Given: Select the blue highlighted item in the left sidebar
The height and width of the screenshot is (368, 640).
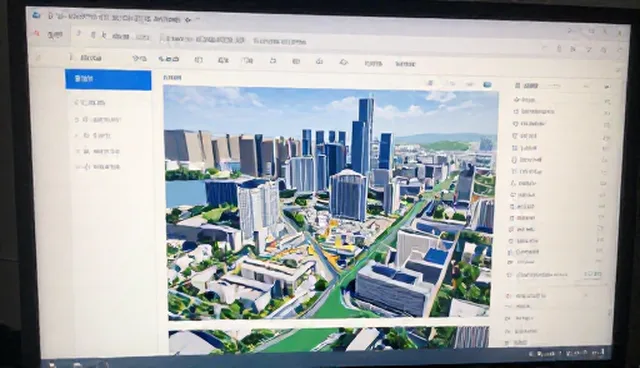Looking at the screenshot, I should coord(108,80).
